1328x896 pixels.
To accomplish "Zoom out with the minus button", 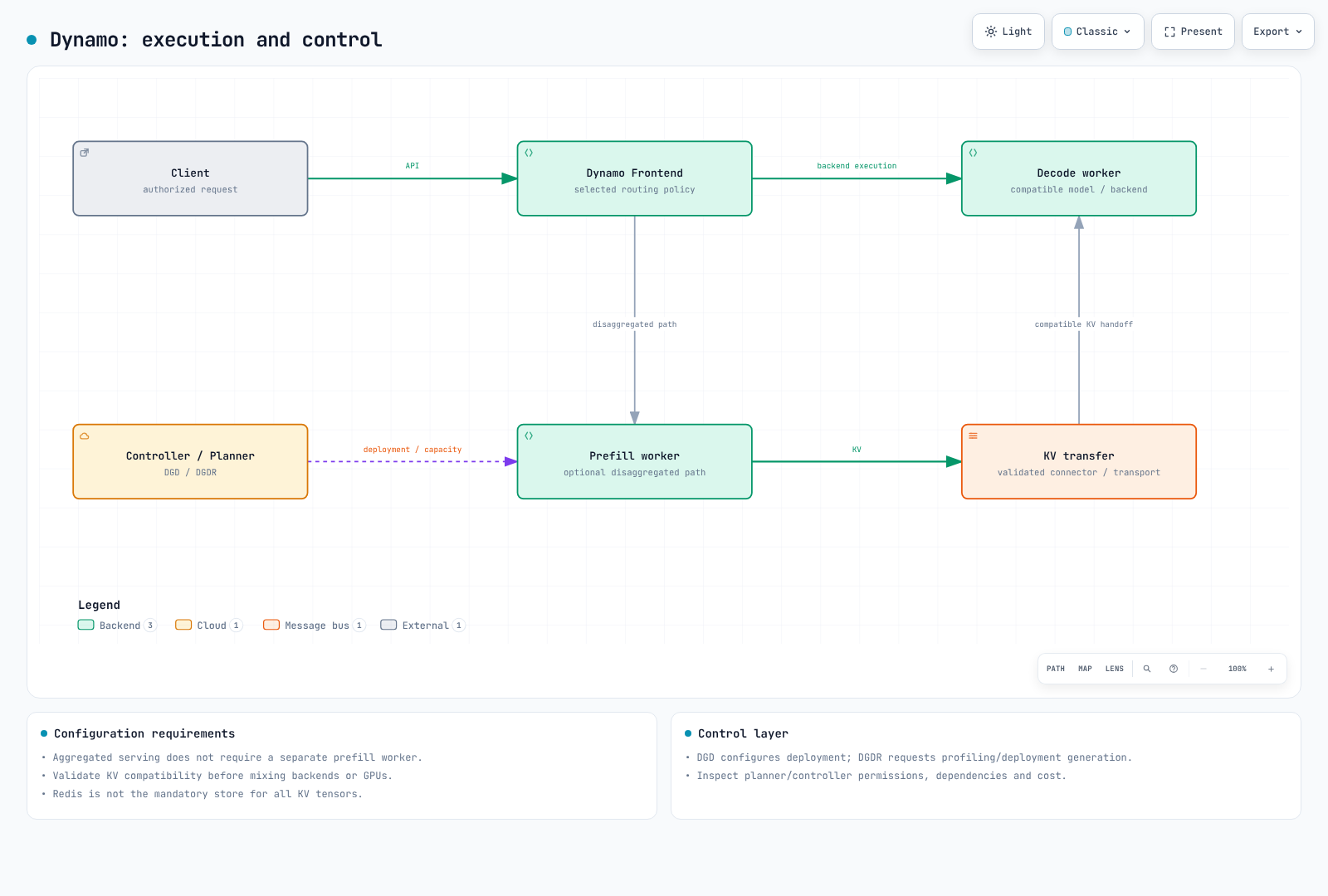I will click(1203, 669).
